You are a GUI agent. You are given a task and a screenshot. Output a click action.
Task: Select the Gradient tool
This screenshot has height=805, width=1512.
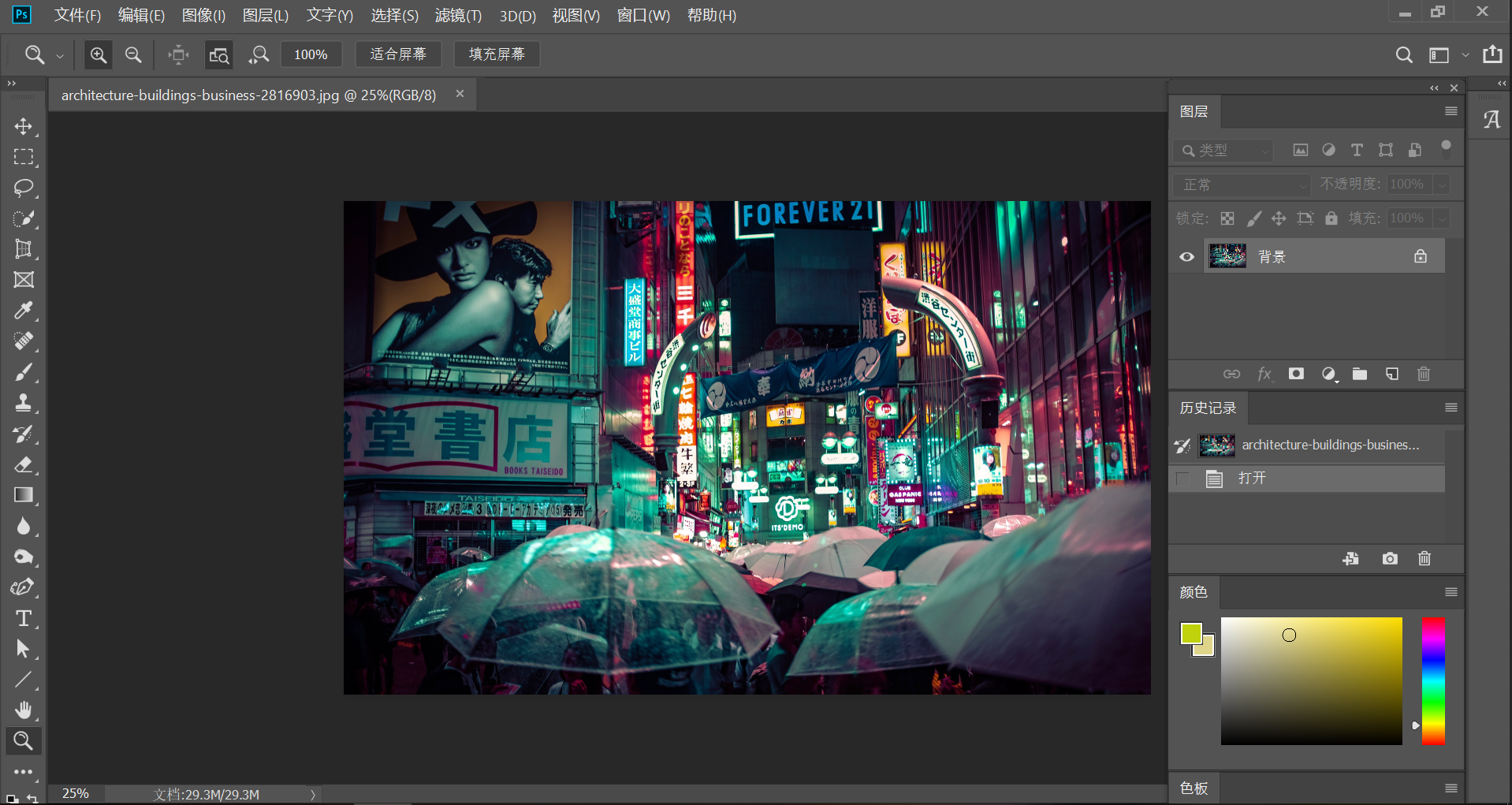point(24,495)
